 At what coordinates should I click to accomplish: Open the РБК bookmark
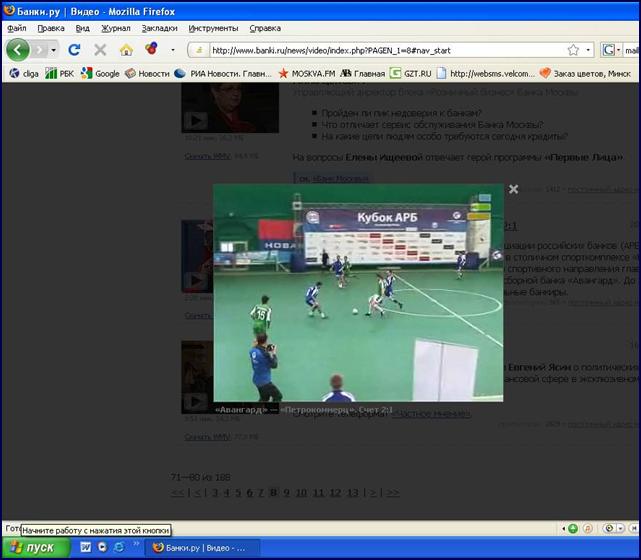60,74
